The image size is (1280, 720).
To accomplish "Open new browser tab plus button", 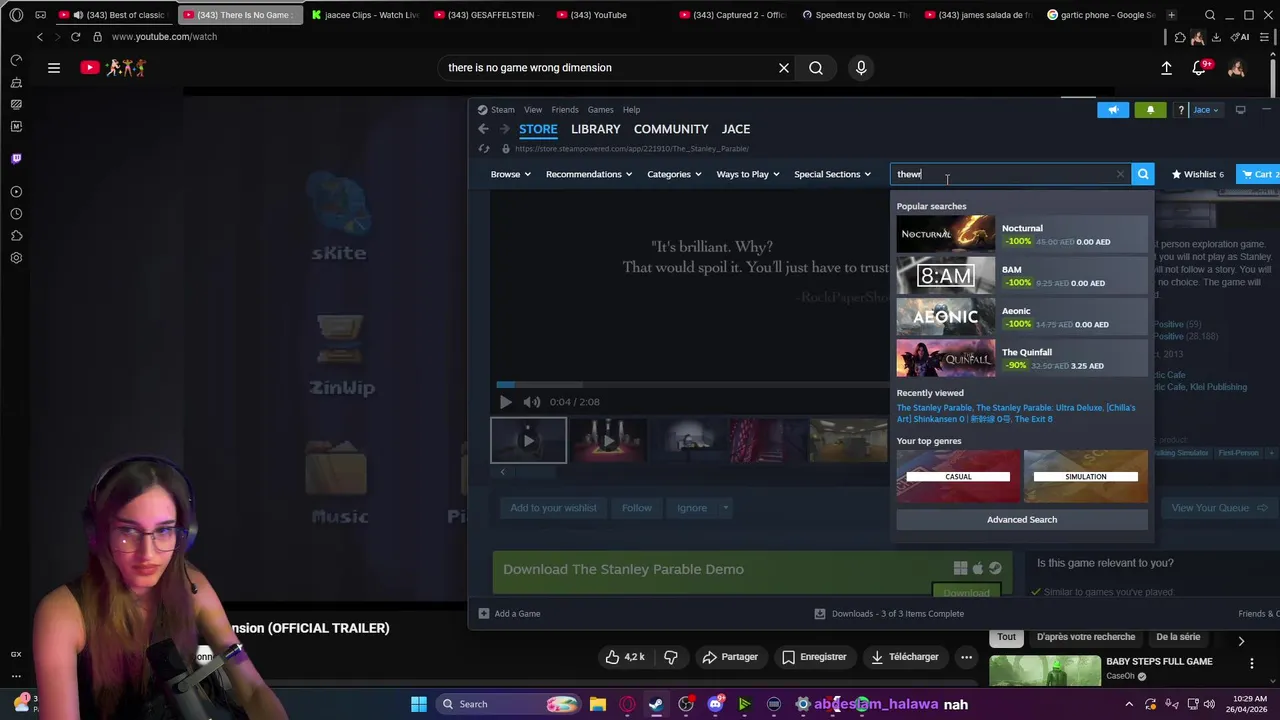I will [x=1171, y=15].
